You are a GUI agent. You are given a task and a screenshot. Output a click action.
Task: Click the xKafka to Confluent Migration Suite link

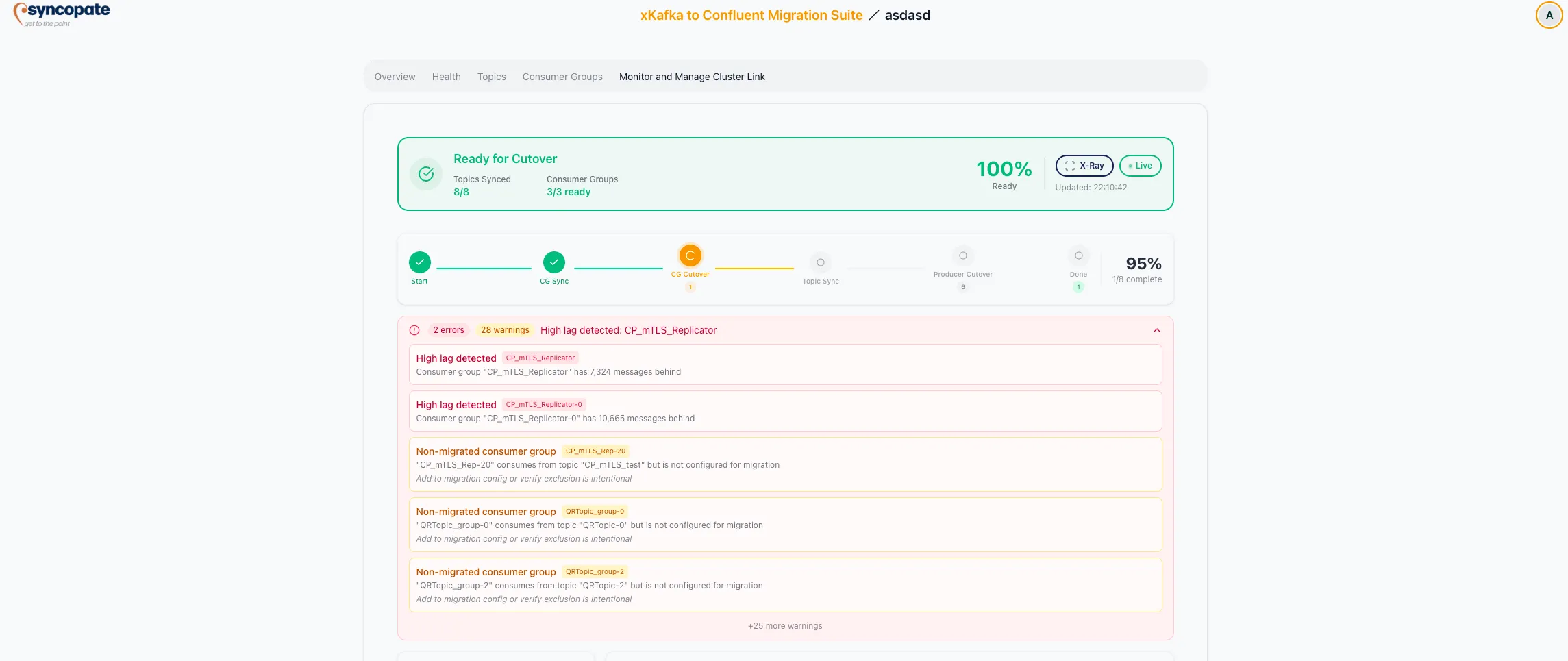click(x=751, y=15)
